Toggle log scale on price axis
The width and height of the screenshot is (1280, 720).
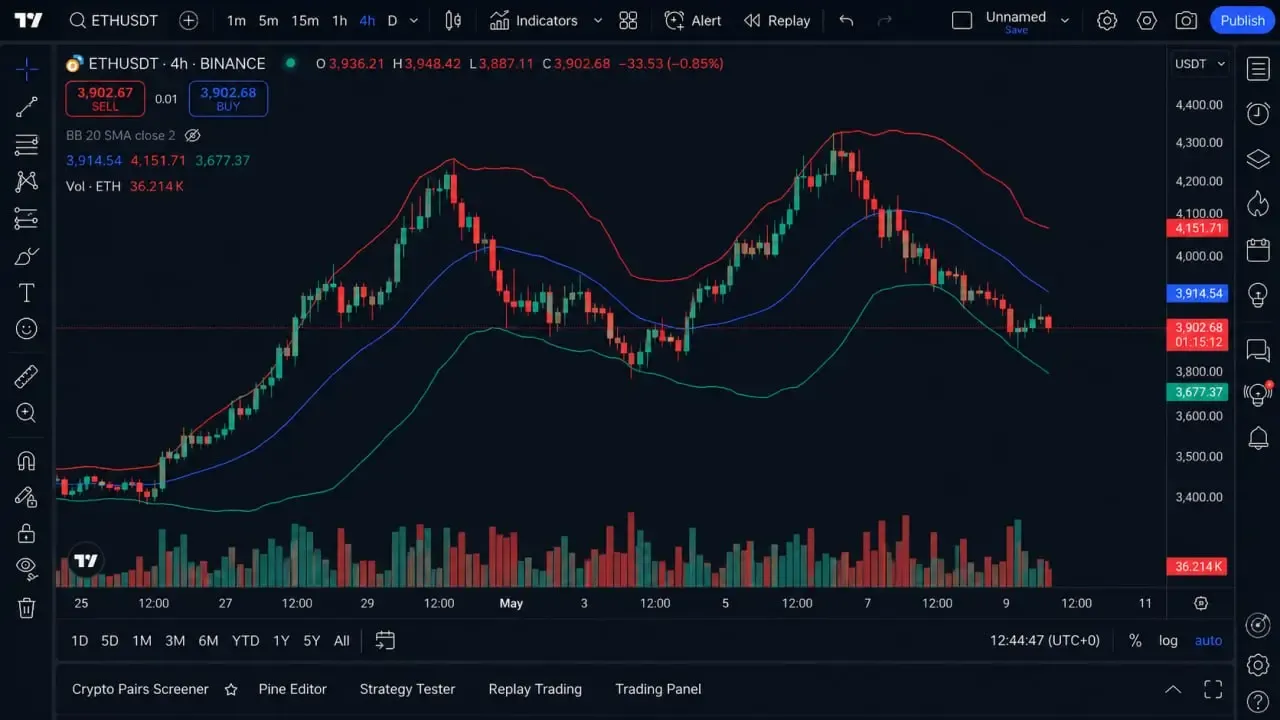[x=1168, y=640]
